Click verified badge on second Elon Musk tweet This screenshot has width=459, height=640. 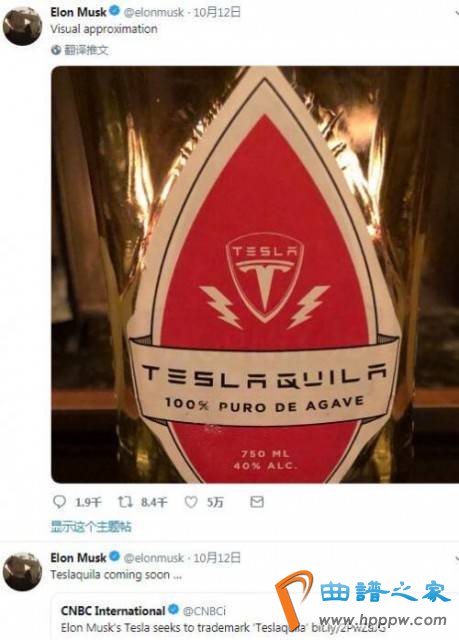click(x=115, y=556)
